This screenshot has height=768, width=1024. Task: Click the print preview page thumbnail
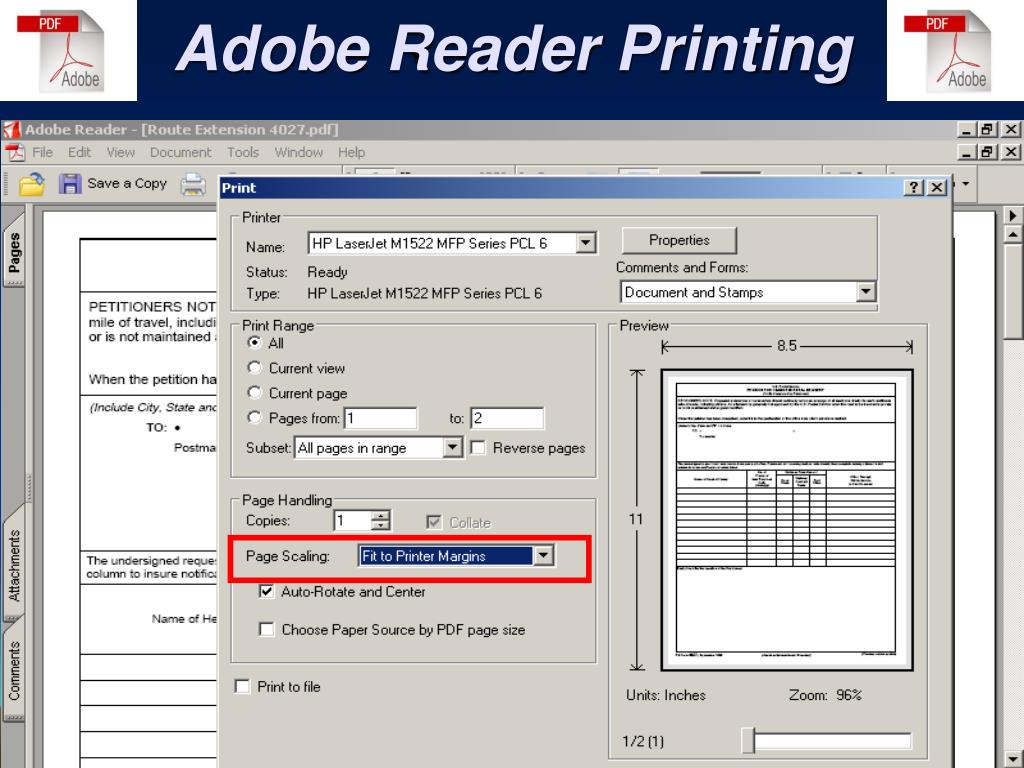pos(787,520)
